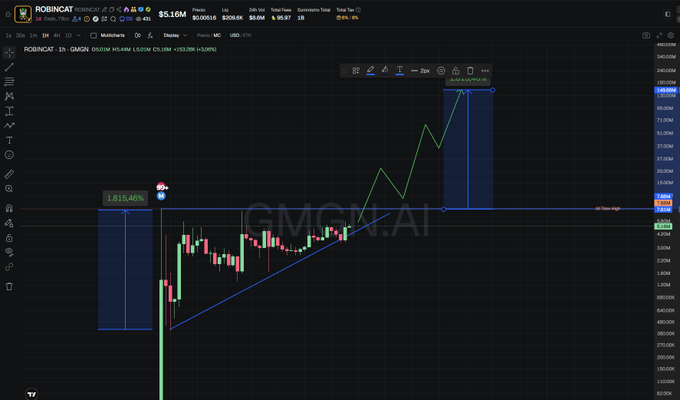Select the crosshair cursor tool
This screenshot has height=400, width=680.
[9, 52]
